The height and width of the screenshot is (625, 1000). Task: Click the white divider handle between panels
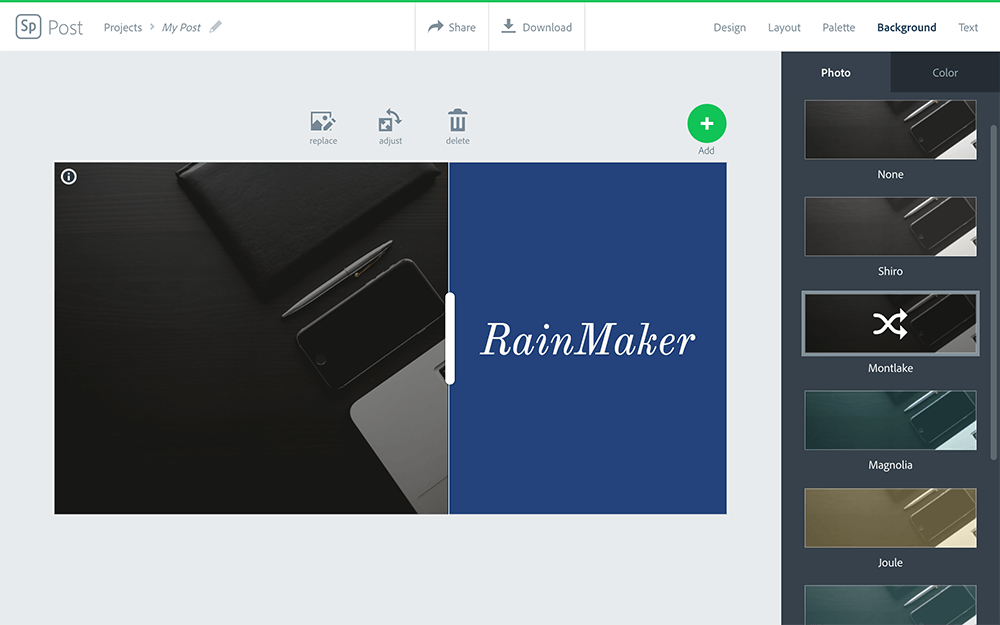tap(450, 338)
